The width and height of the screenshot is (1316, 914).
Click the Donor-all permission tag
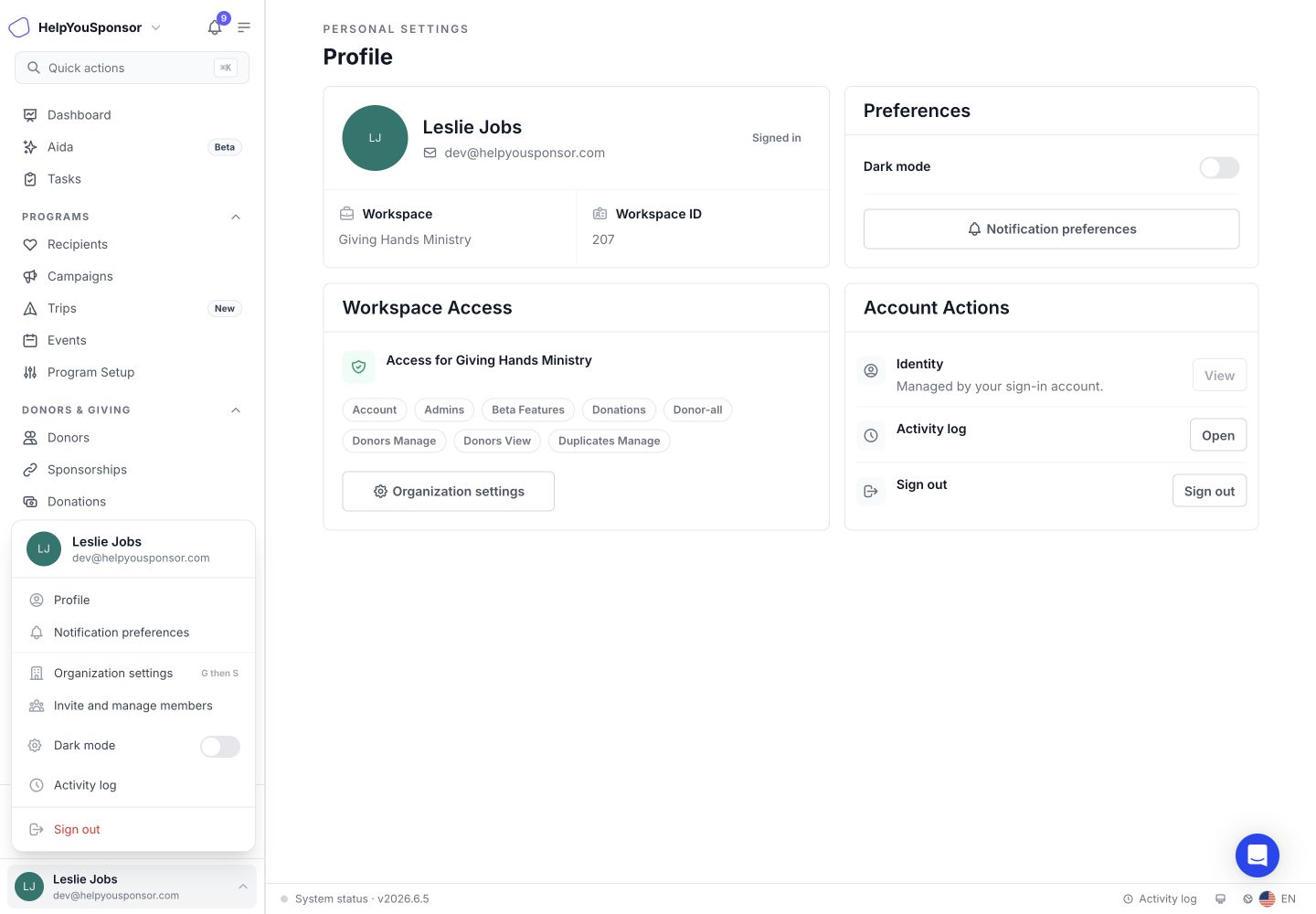(698, 410)
